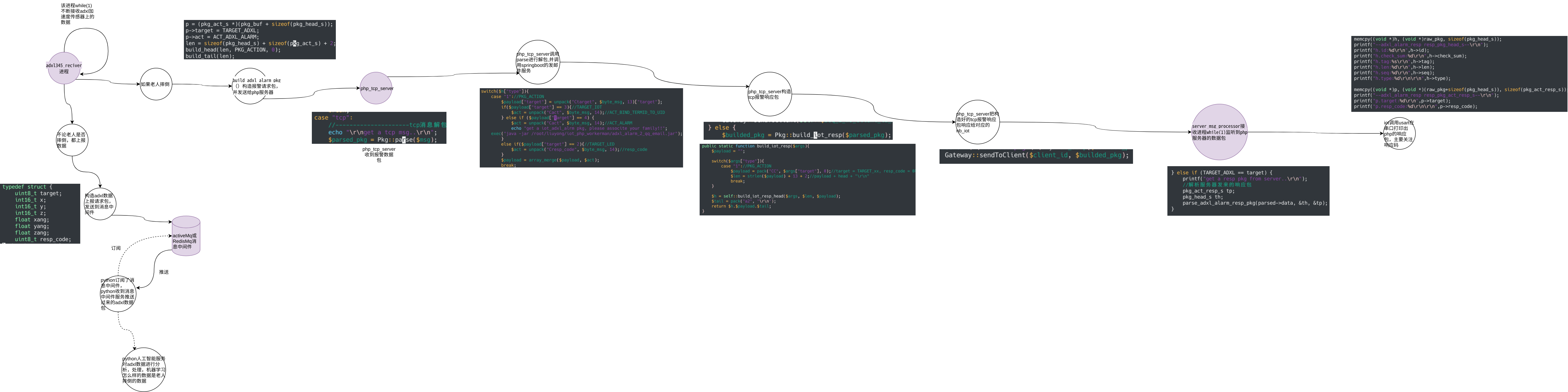Select the purple php_tcp_server node
Viewport: 1568px width, 392px height.
[376, 88]
